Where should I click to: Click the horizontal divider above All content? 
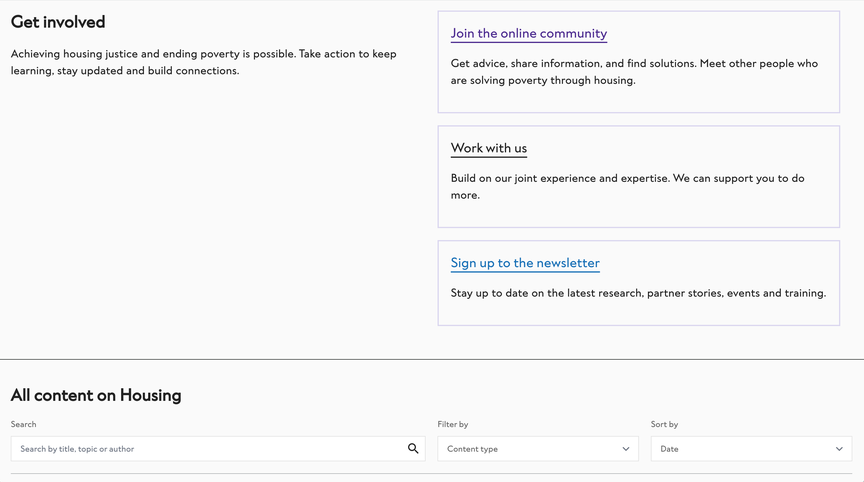point(432,359)
